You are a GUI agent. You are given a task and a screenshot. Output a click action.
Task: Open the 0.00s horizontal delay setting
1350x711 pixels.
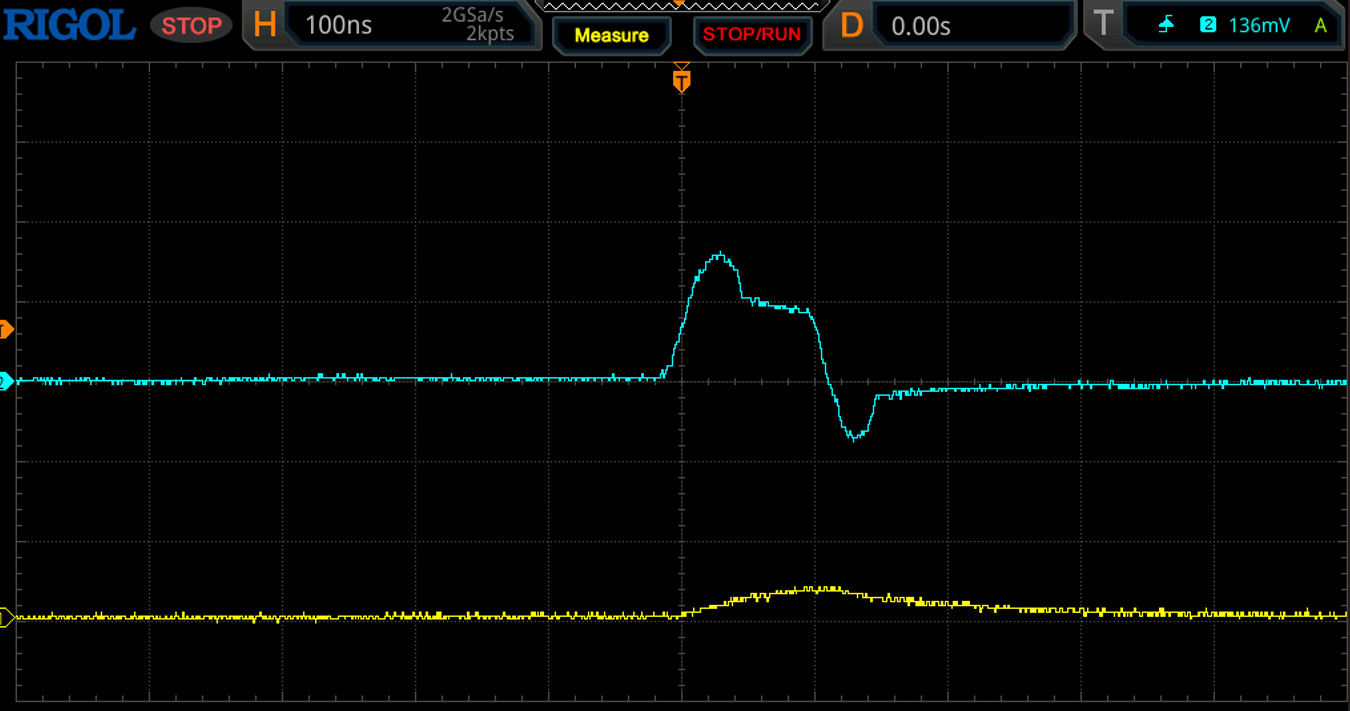[921, 26]
